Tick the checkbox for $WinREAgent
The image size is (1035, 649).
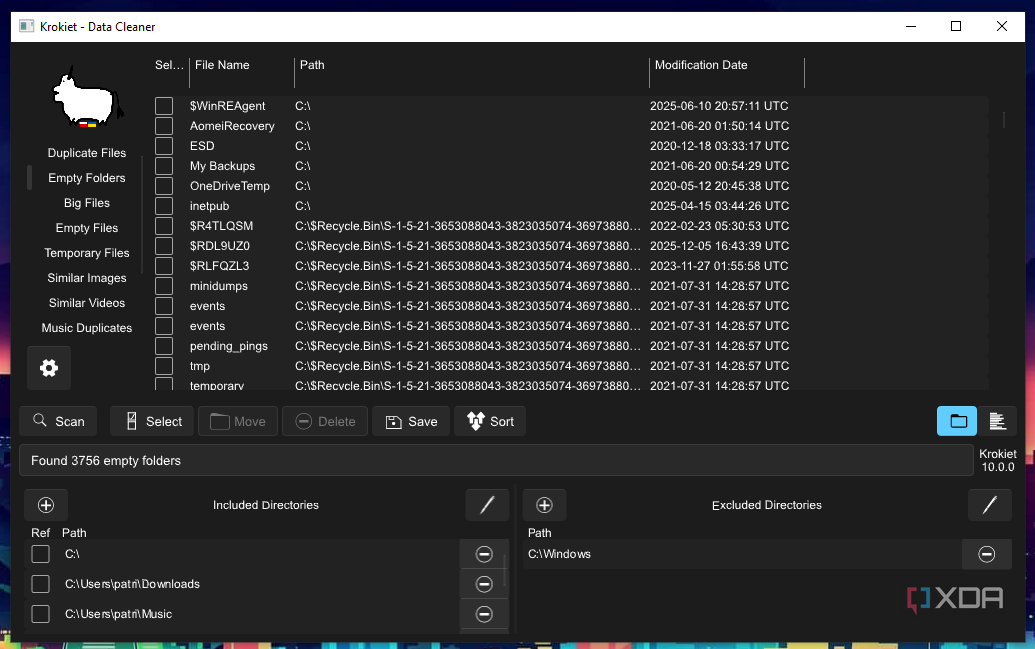click(164, 106)
